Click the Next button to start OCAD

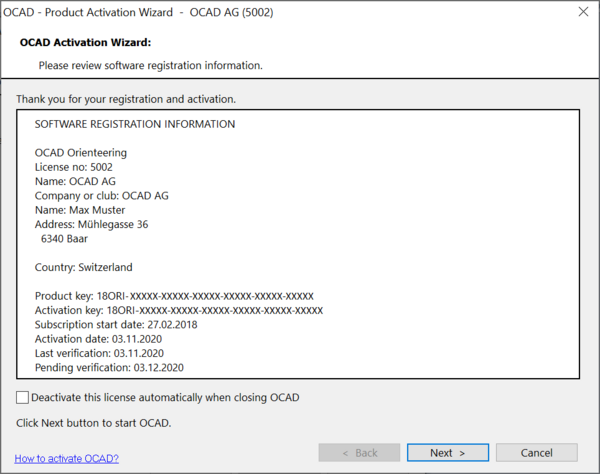(448, 453)
